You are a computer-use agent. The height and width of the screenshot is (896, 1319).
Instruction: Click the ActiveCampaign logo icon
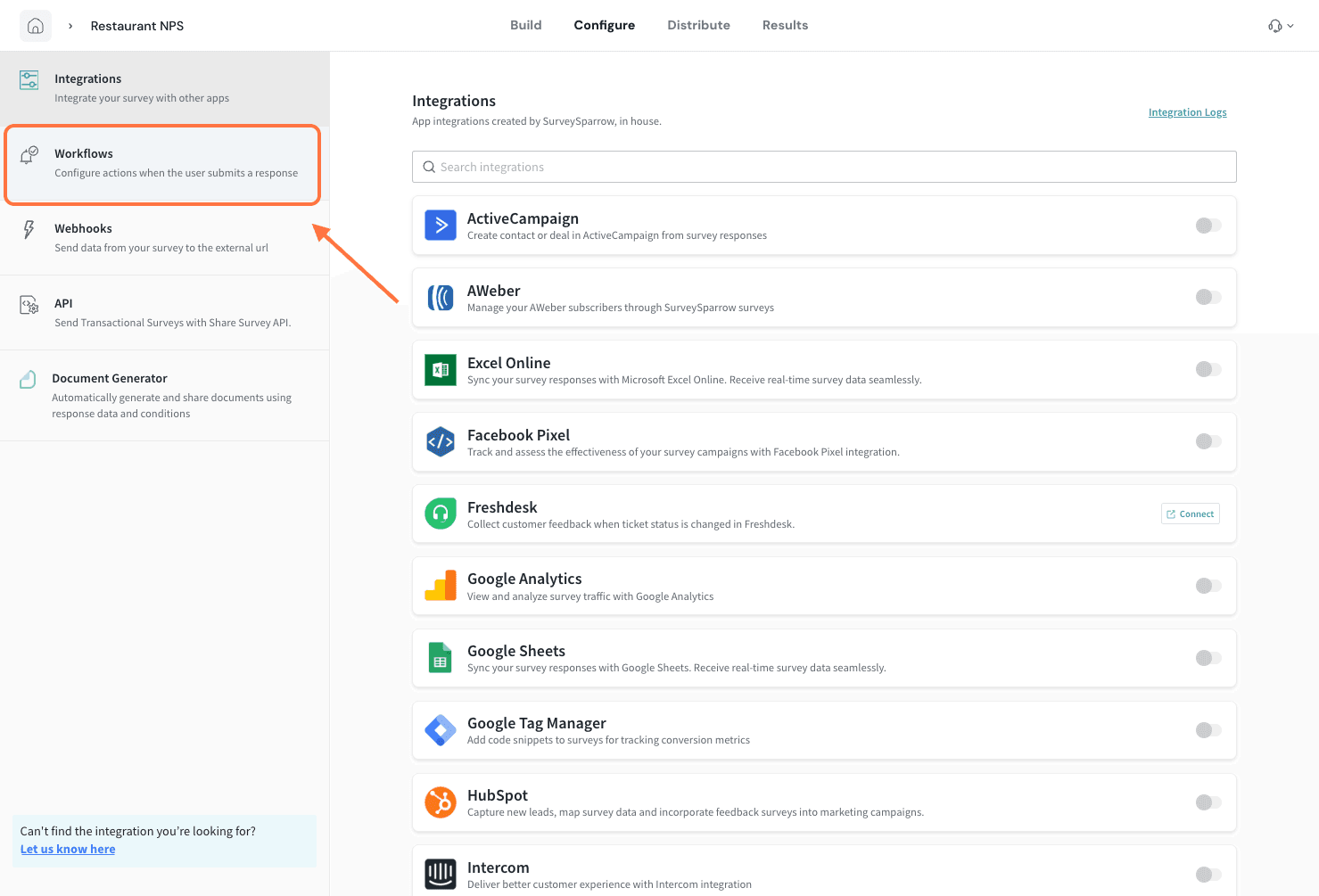441,226
